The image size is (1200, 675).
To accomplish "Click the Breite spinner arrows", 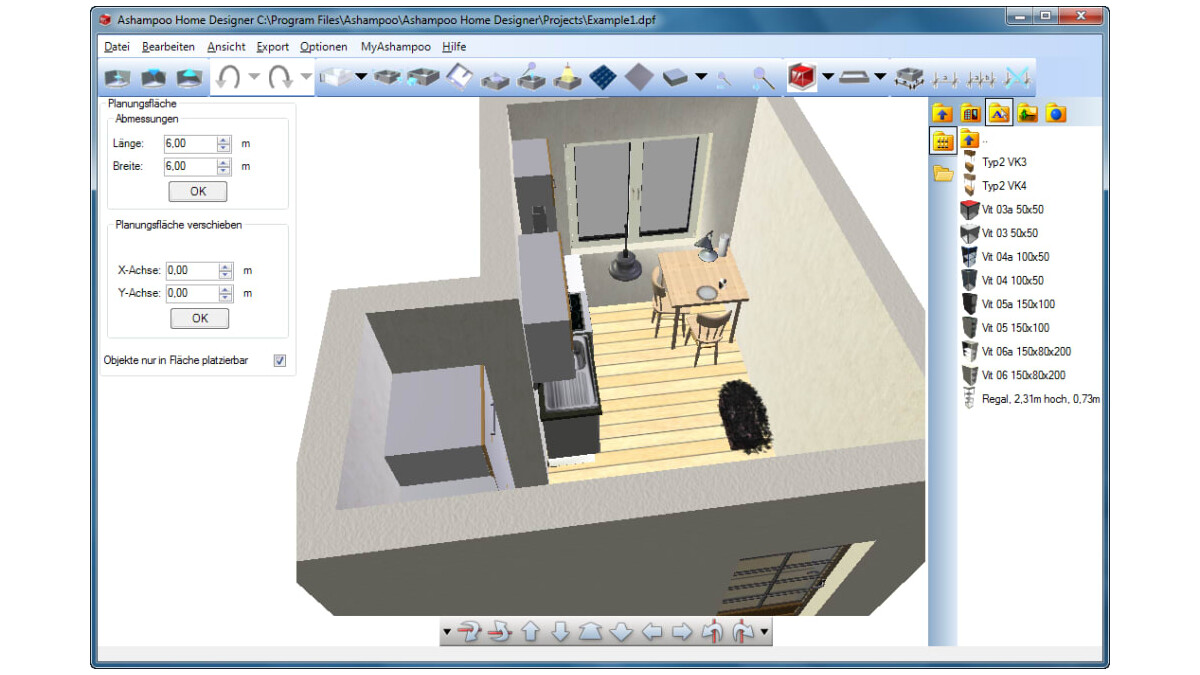I will (x=225, y=167).
